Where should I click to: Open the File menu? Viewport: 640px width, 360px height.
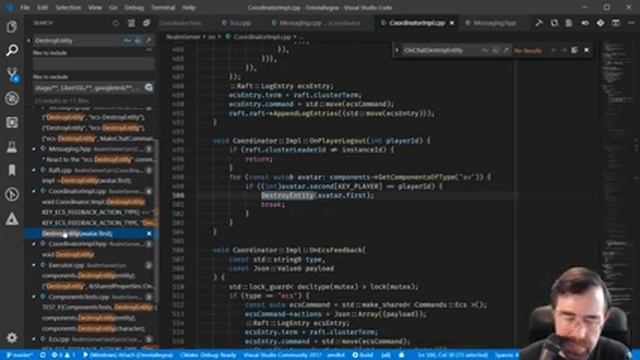coord(25,7)
